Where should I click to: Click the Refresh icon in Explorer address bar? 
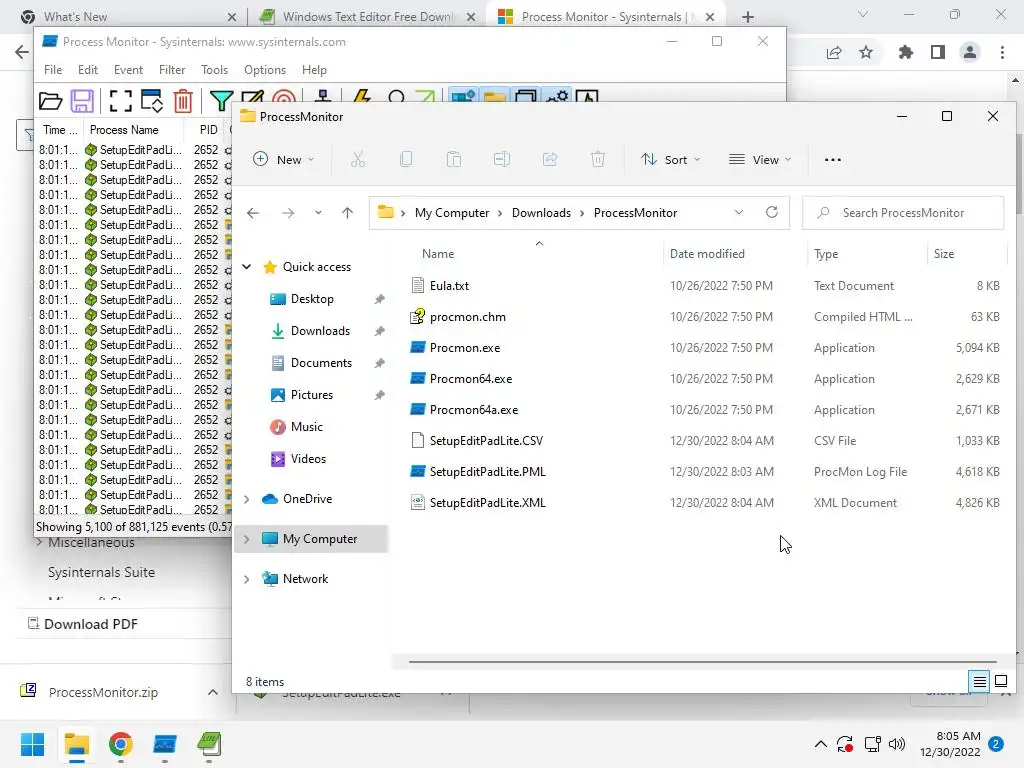[x=772, y=212]
